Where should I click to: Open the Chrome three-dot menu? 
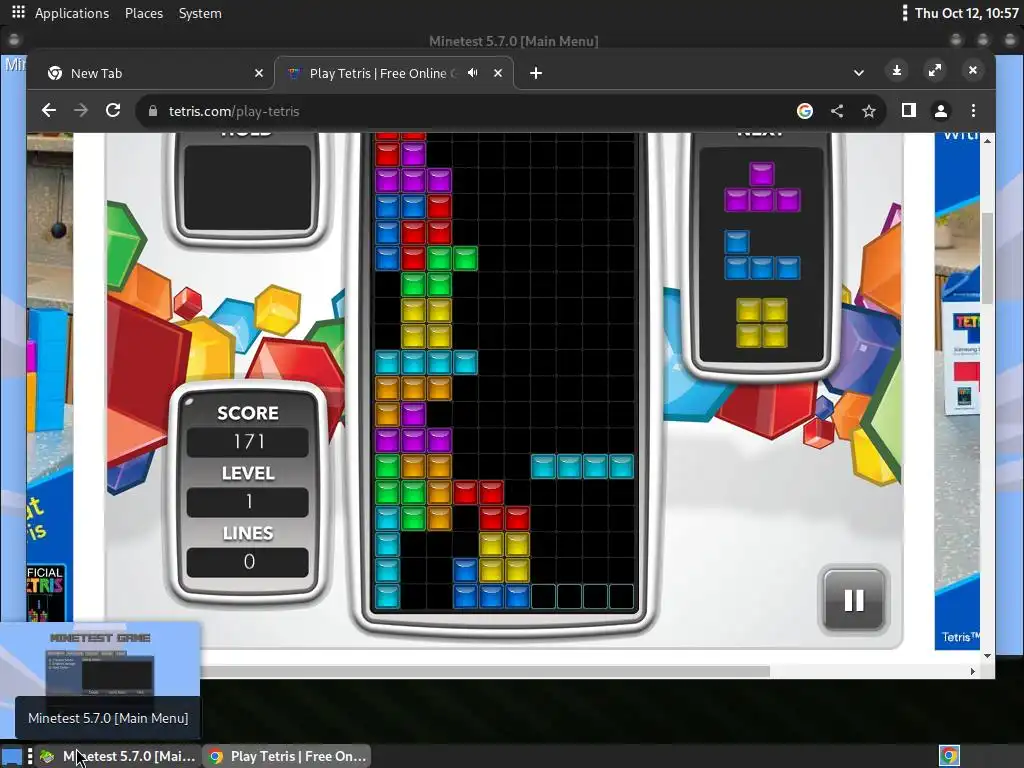click(973, 110)
